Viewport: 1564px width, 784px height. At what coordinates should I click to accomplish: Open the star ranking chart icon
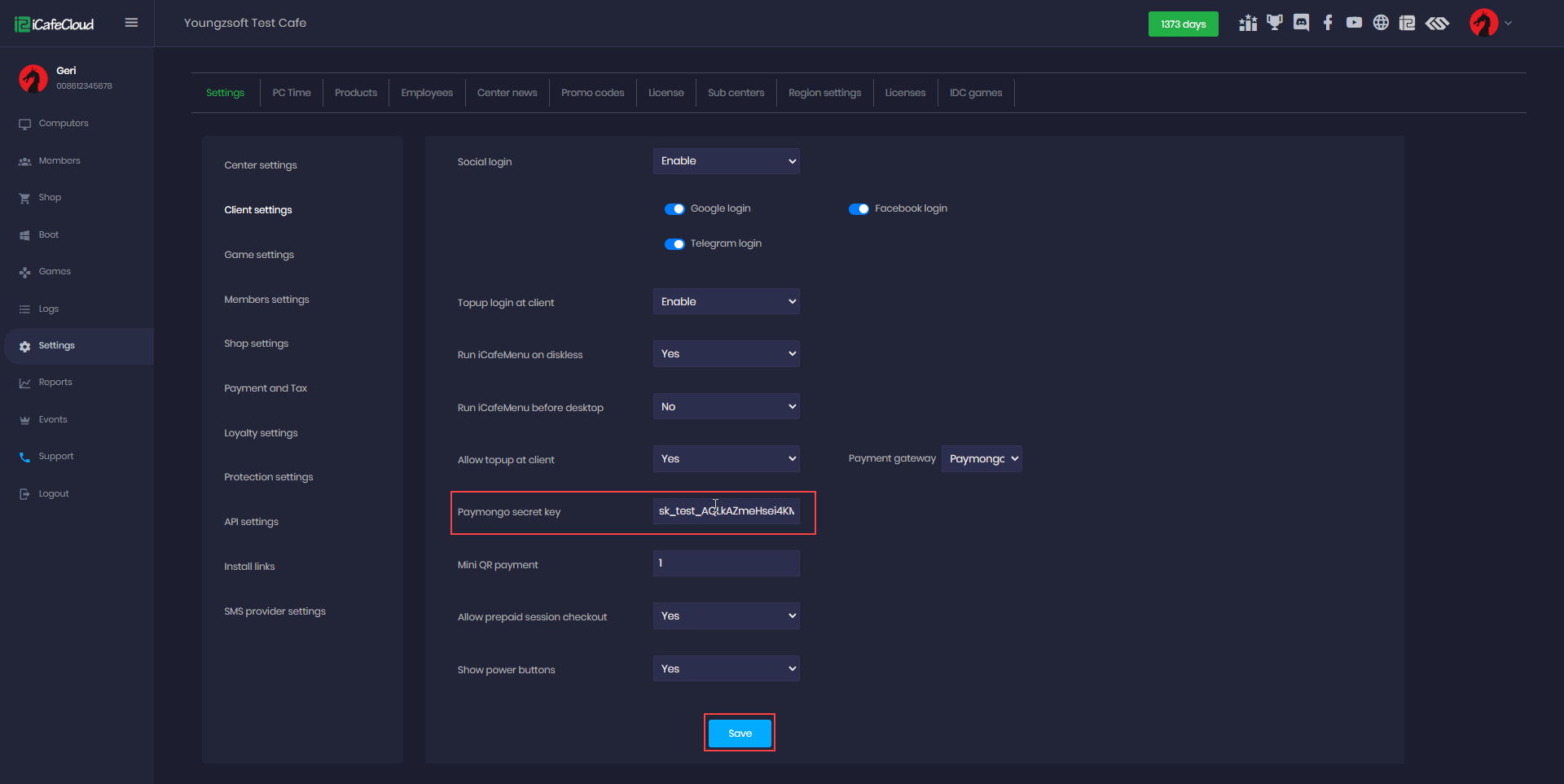(x=1248, y=23)
